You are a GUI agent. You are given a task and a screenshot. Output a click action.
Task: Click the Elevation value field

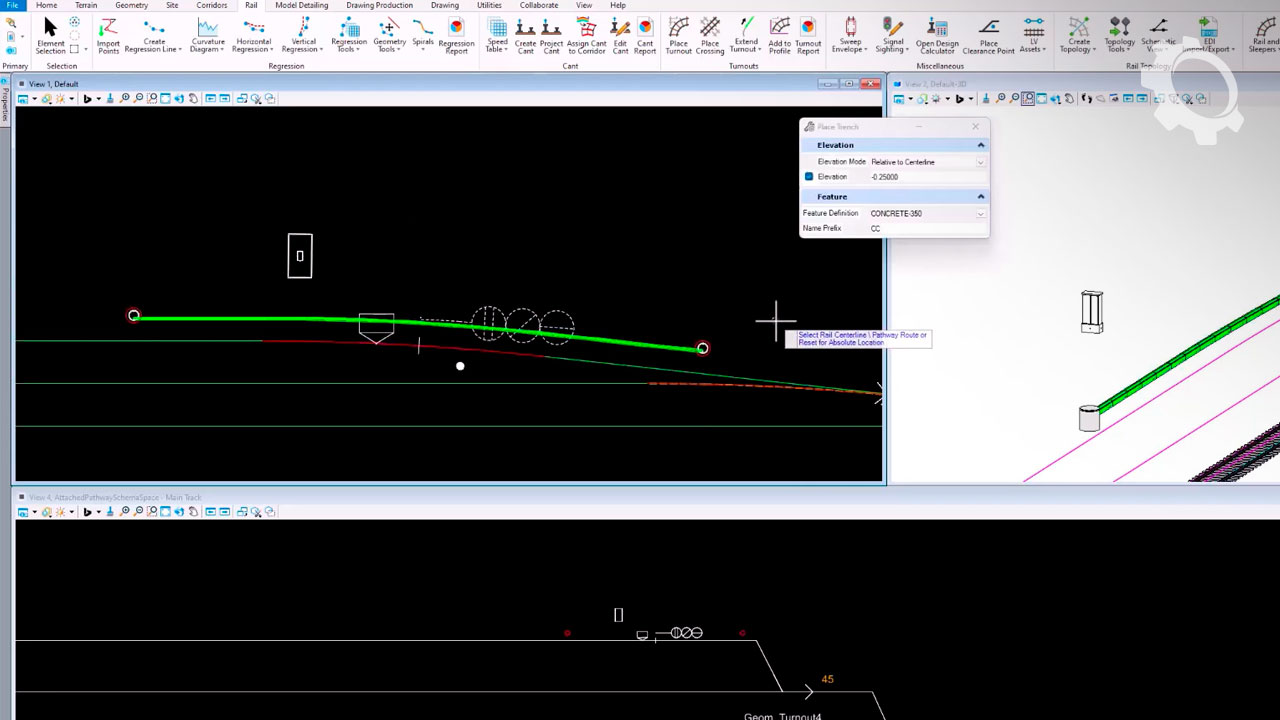[x=926, y=177]
